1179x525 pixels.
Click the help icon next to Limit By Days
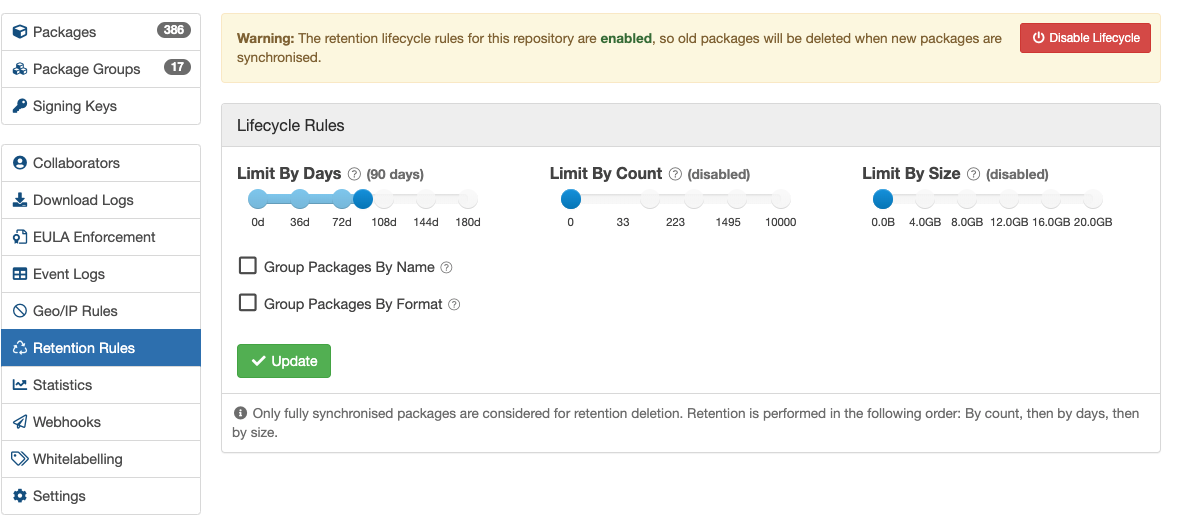point(354,174)
